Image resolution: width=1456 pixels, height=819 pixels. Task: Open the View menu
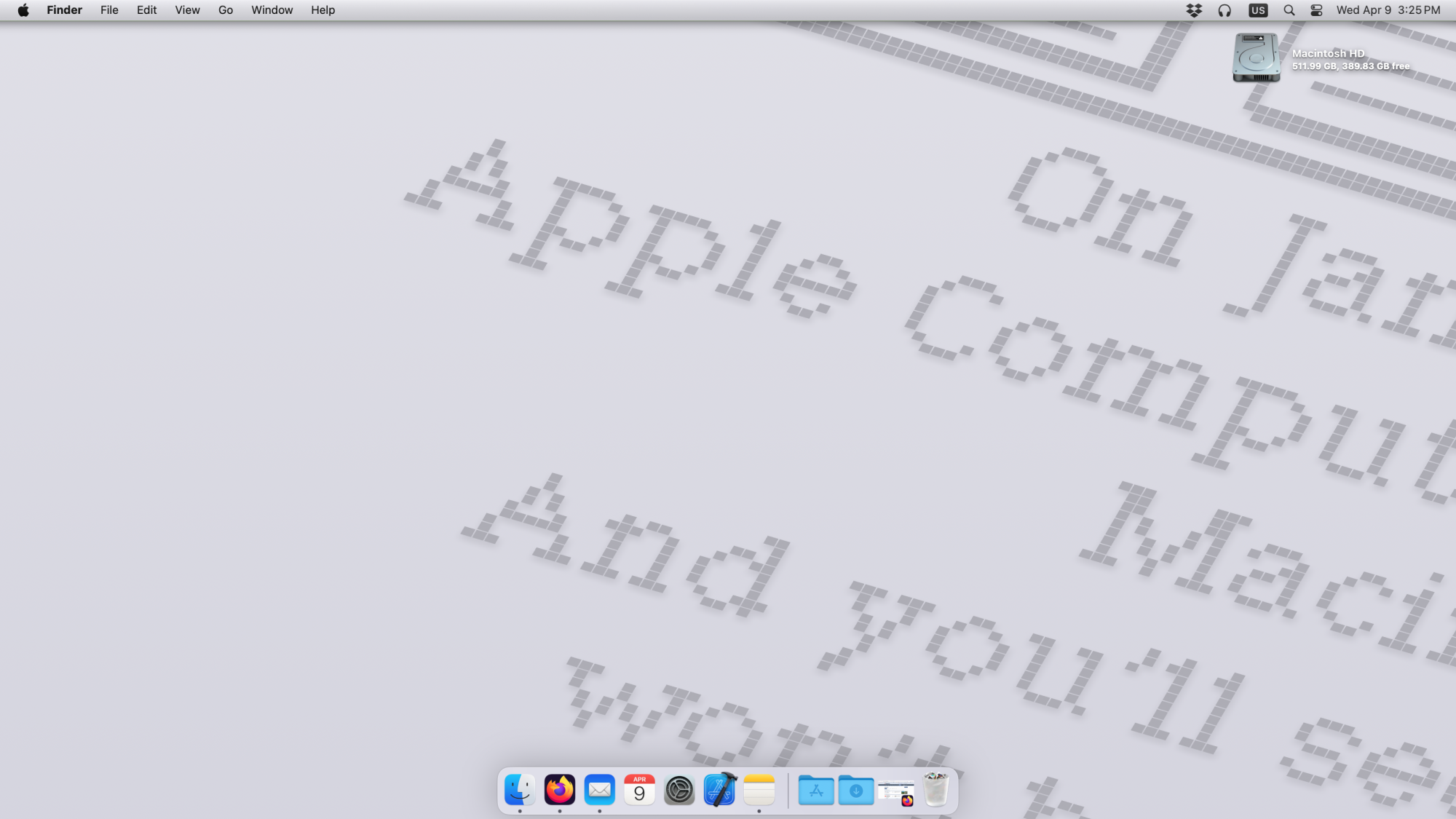coord(187,10)
